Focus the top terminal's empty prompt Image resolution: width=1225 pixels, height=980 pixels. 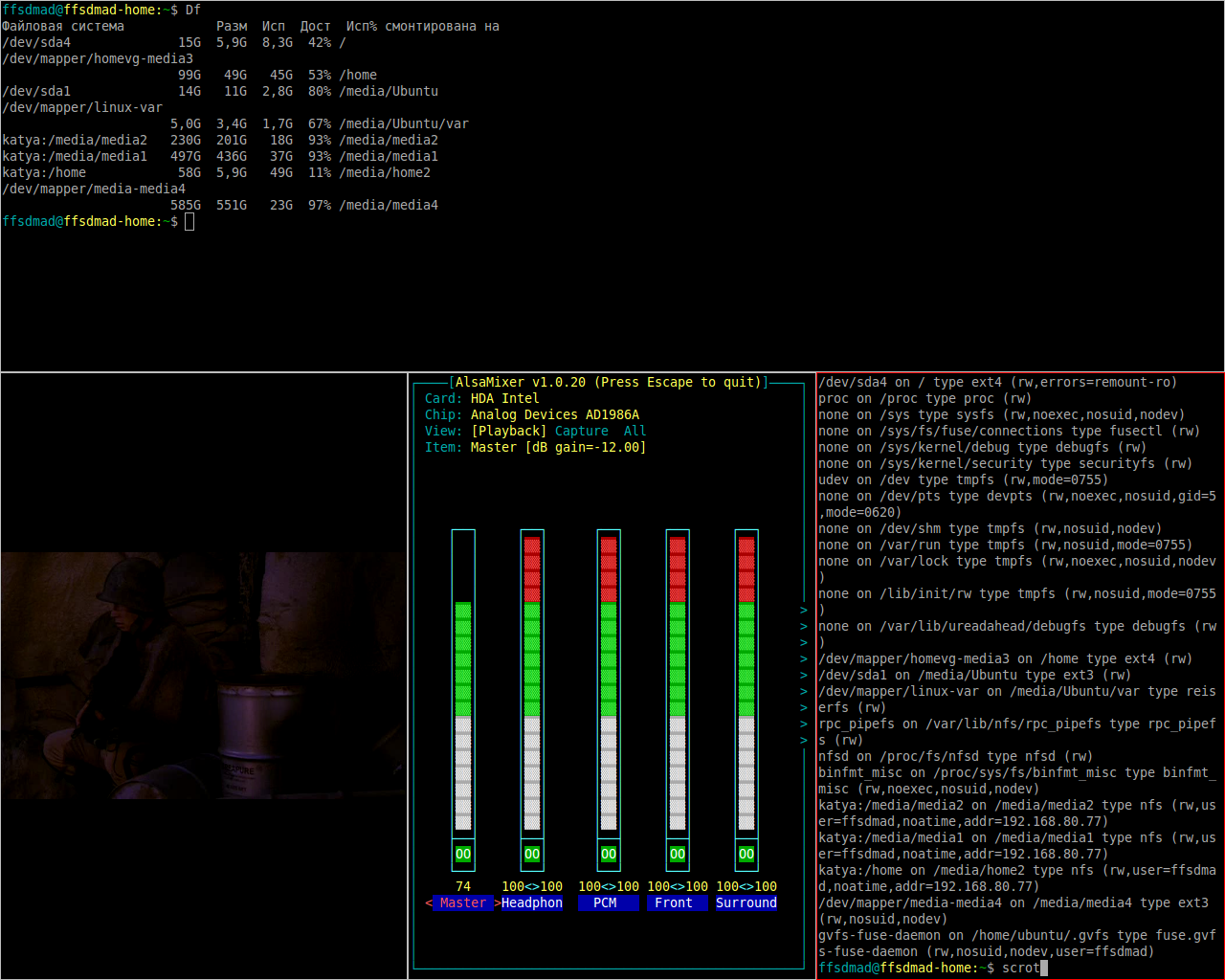[189, 222]
